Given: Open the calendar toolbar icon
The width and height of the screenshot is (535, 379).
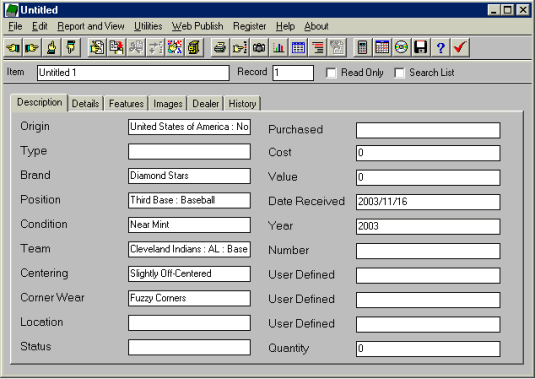Looking at the screenshot, I should [382, 47].
